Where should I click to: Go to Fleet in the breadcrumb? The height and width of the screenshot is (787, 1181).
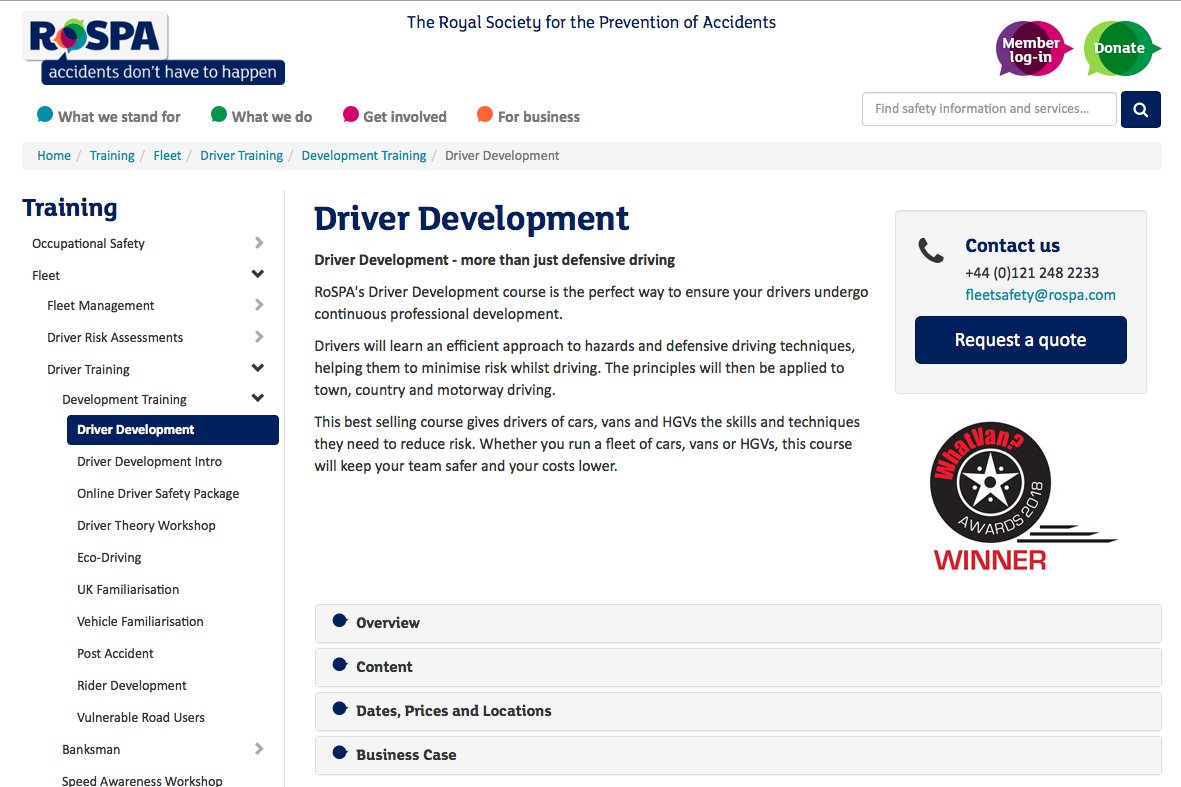(x=167, y=156)
